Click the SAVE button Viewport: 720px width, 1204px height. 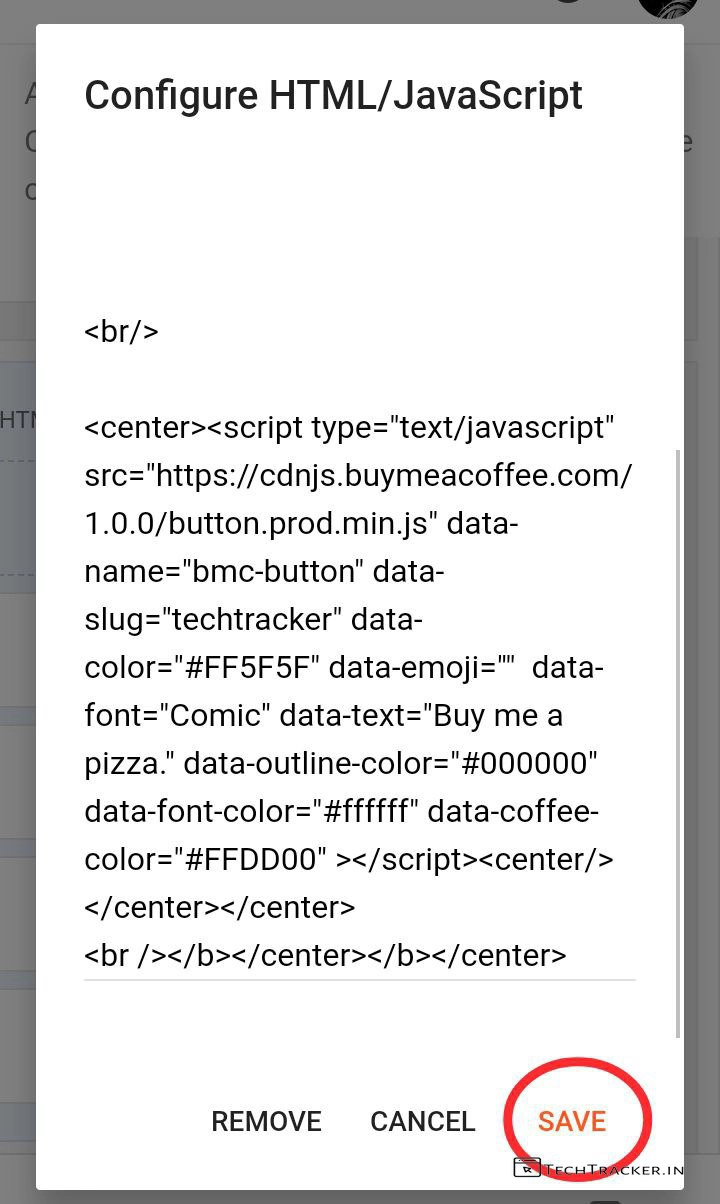[572, 1121]
